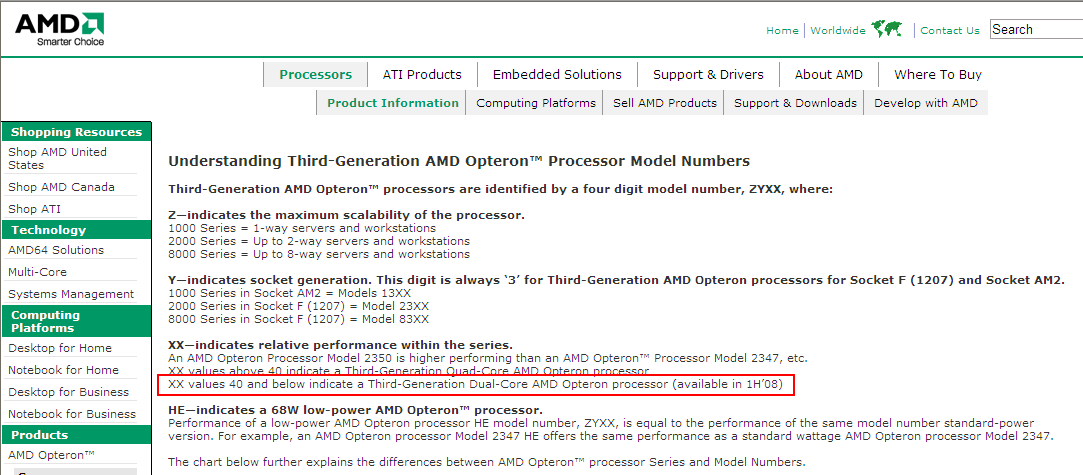Viewport: 1083px width, 475px height.
Task: Click the Computing Platforms sidebar header
Action: pos(76,321)
